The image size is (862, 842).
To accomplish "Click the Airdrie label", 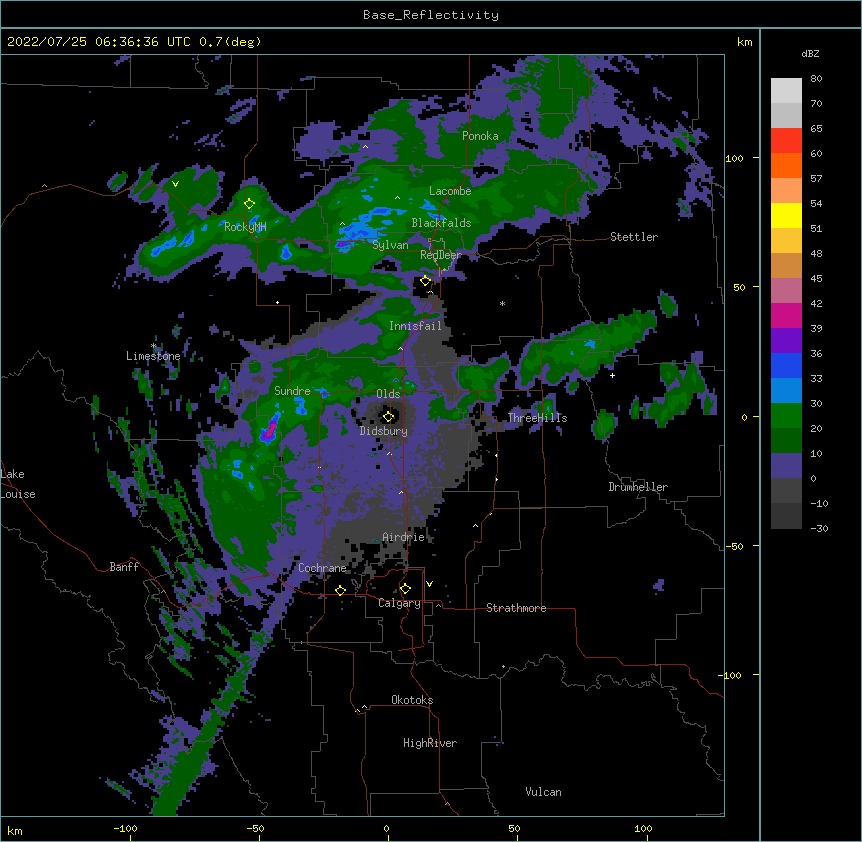I will pos(404,537).
